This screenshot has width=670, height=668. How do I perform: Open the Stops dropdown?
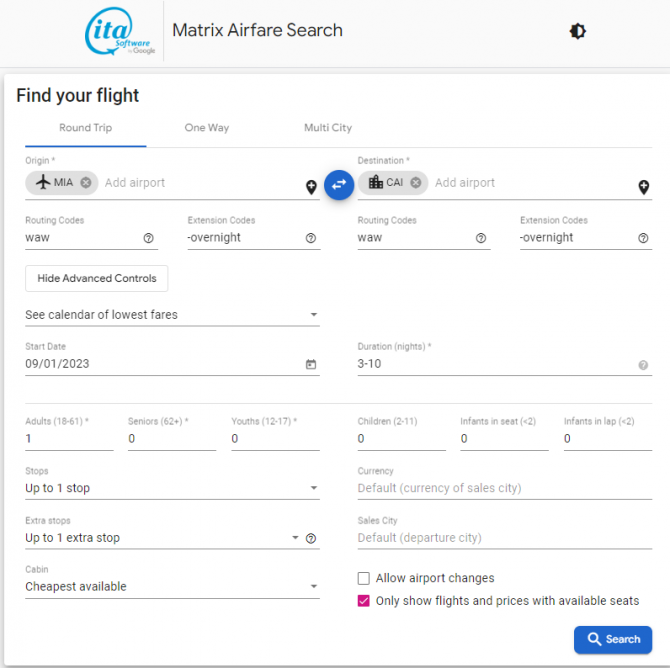coord(172,488)
